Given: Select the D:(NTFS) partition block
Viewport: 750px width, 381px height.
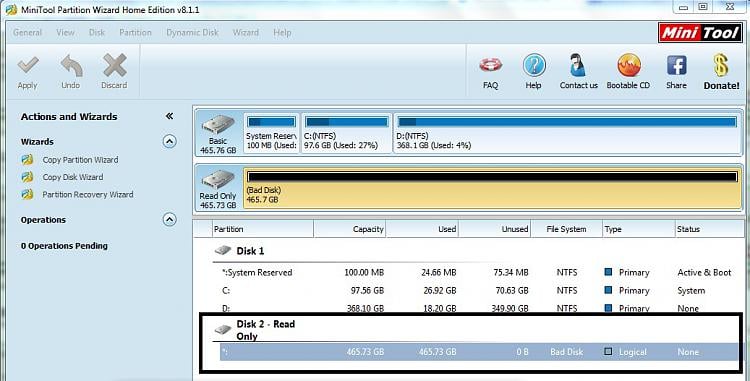Looking at the screenshot, I should point(567,133).
